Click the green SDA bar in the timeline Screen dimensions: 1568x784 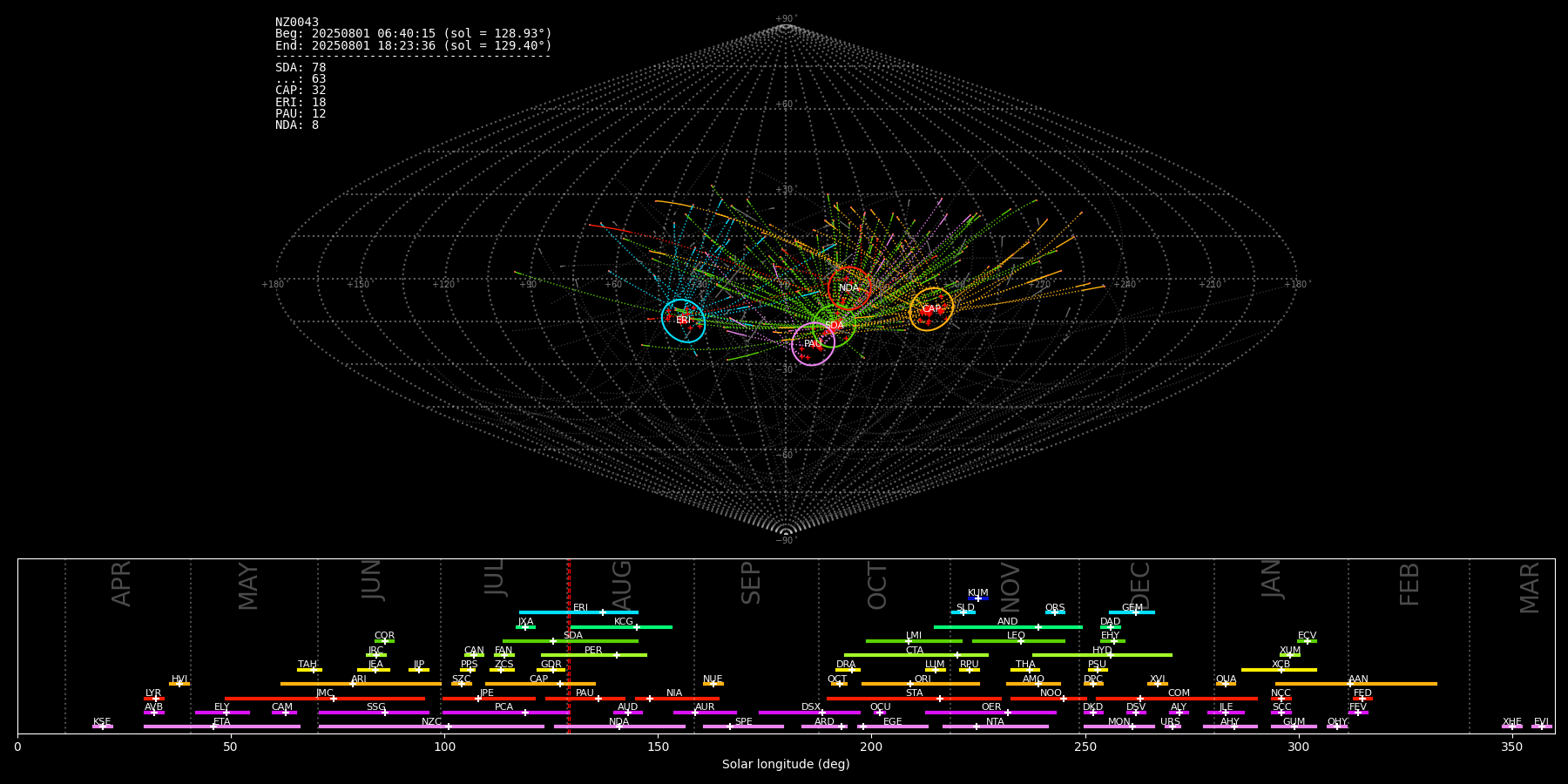[571, 641]
